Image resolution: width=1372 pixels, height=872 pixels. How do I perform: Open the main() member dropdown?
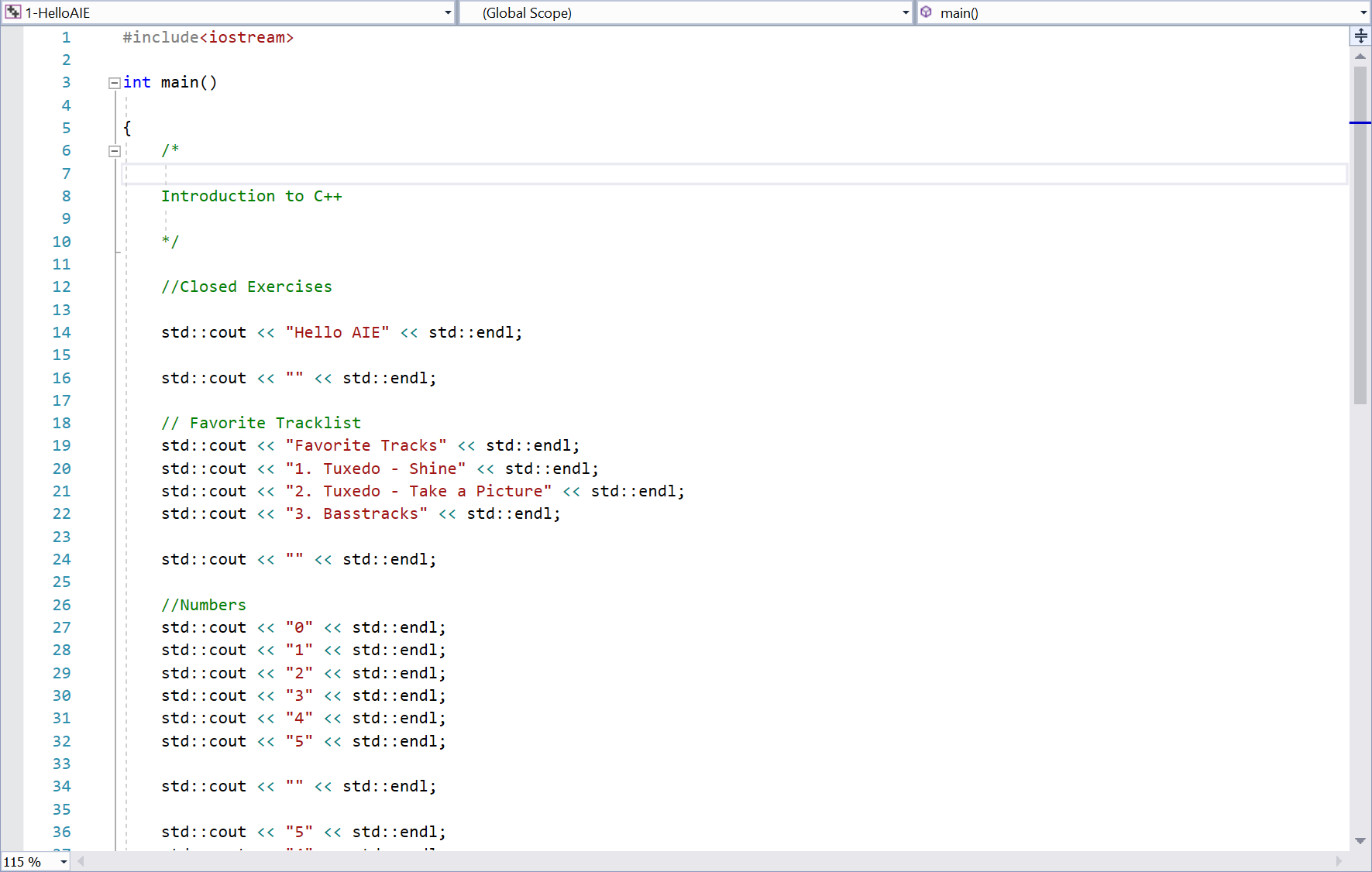click(1363, 13)
